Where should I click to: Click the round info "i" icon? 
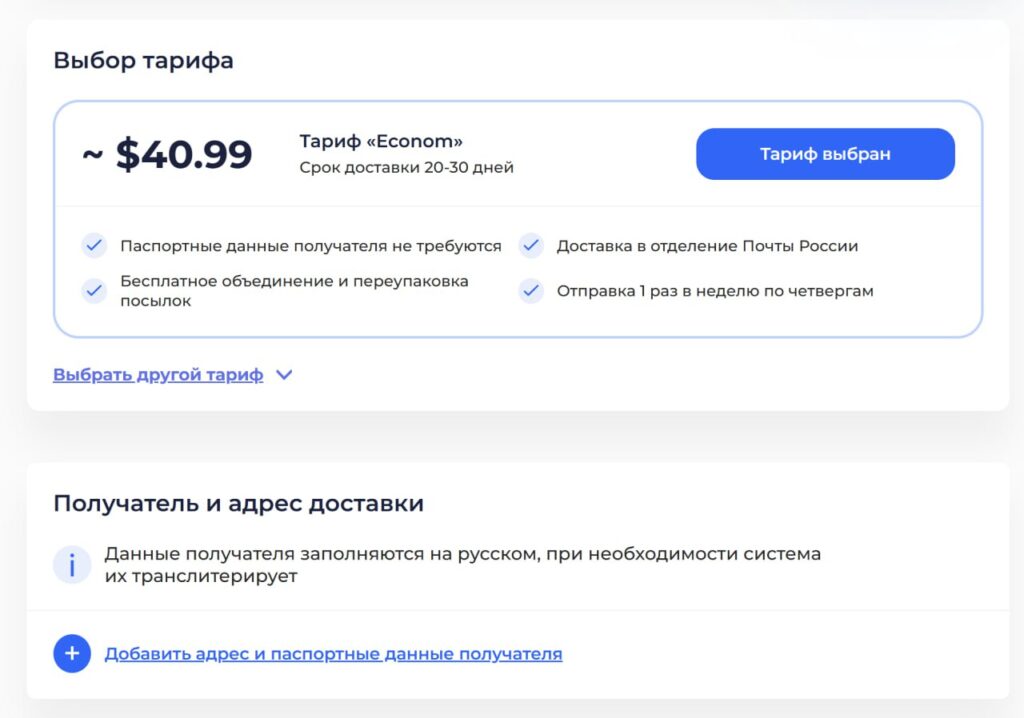click(72, 564)
